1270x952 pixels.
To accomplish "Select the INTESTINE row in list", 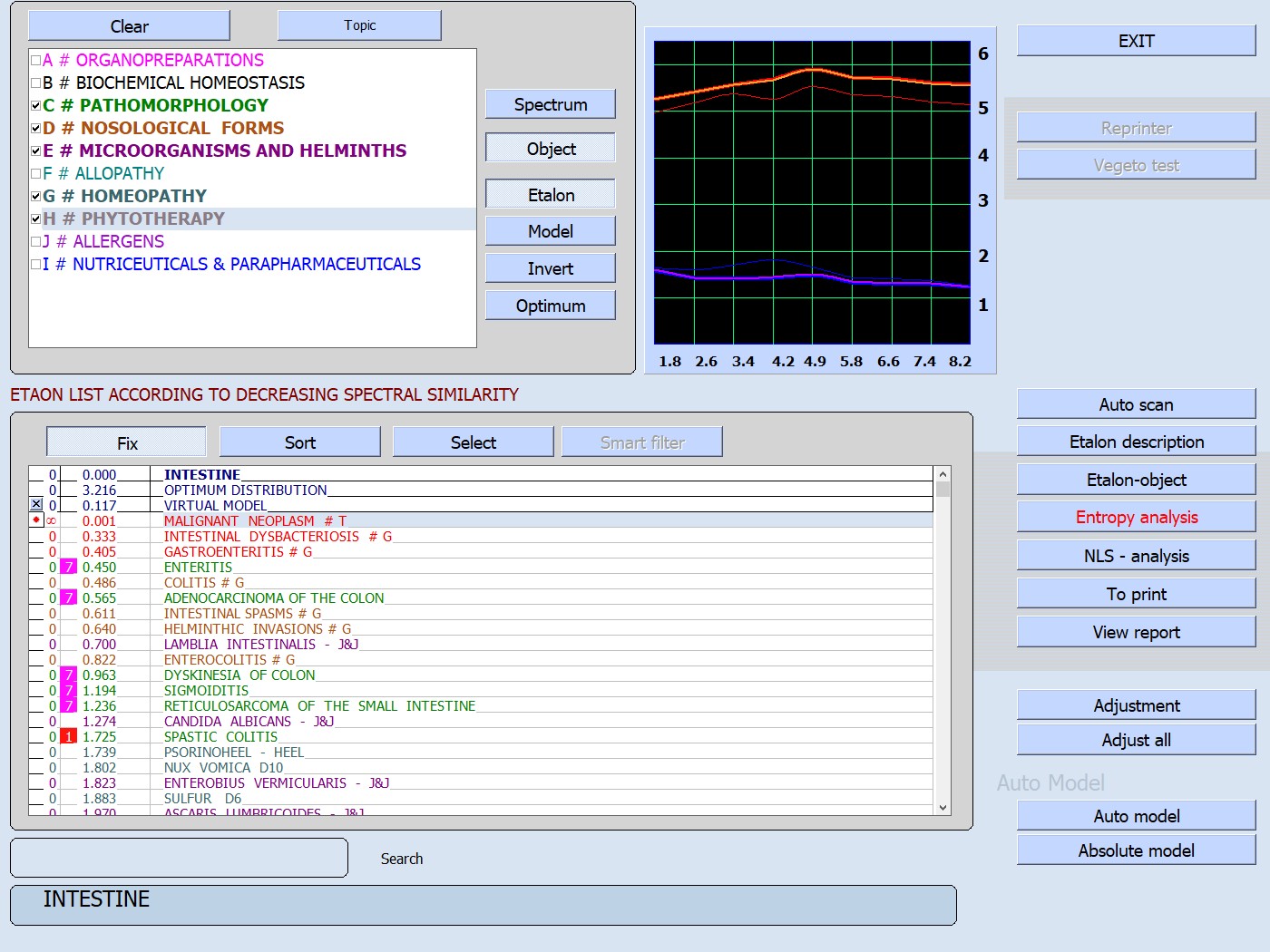I will 481,474.
